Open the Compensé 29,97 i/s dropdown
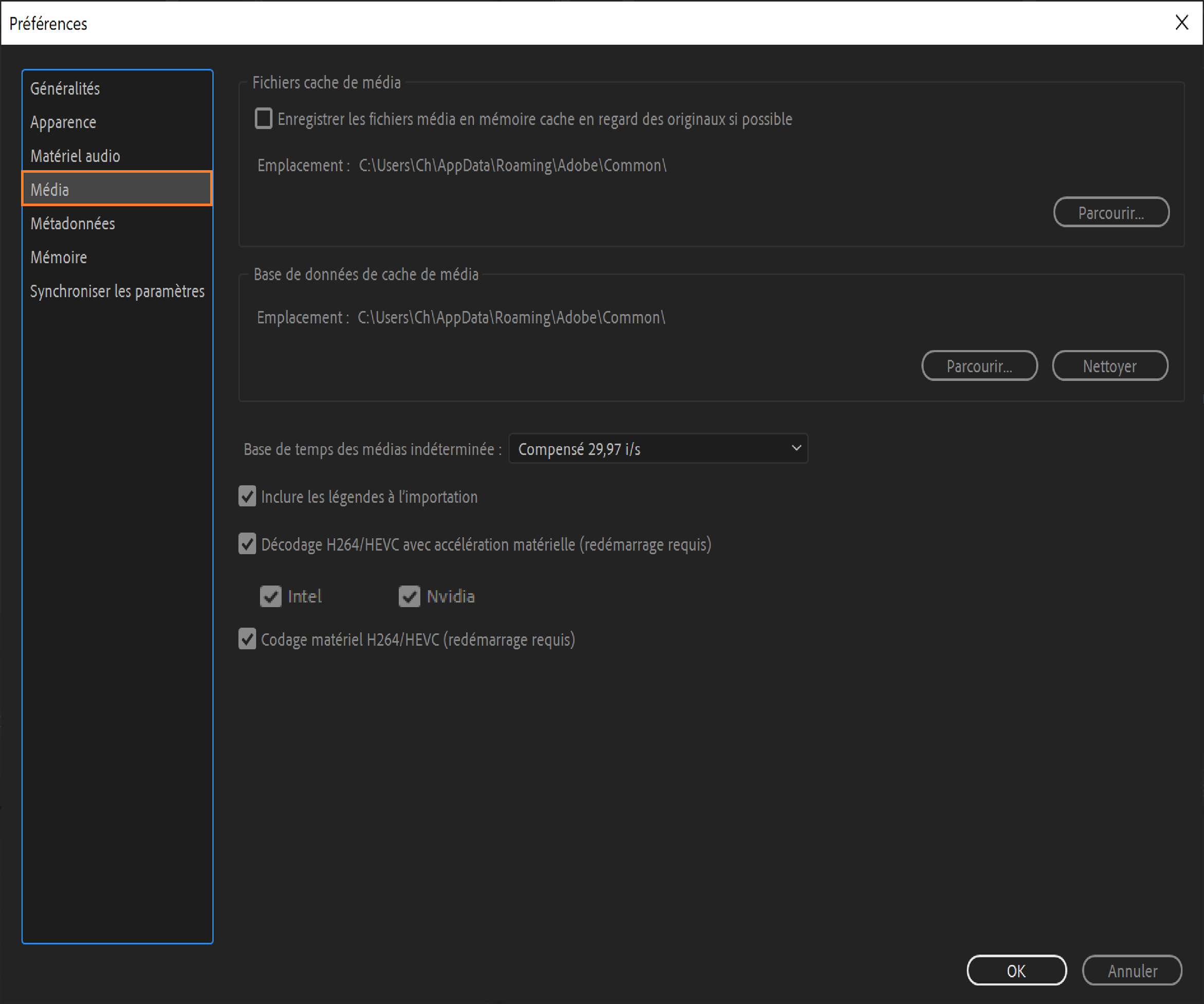 click(658, 449)
